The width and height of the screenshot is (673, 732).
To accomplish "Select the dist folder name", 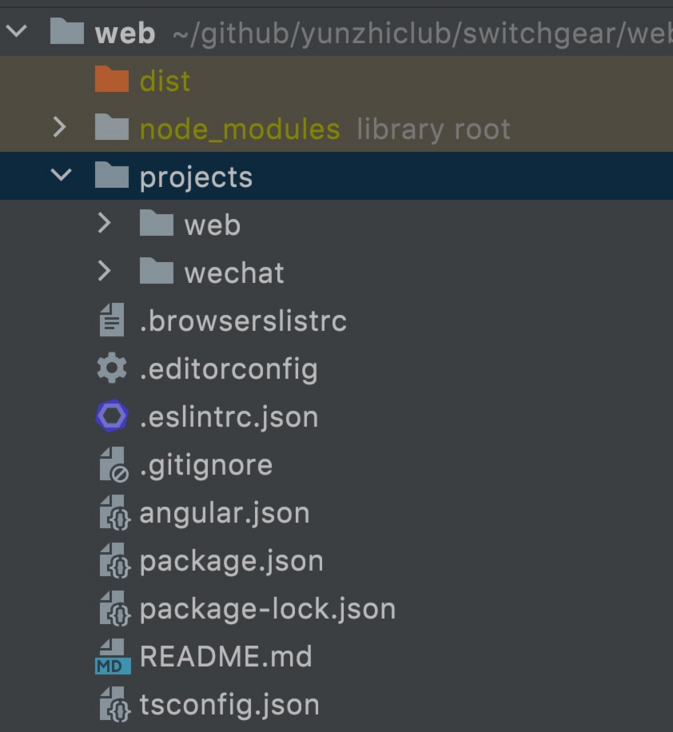I will point(165,80).
